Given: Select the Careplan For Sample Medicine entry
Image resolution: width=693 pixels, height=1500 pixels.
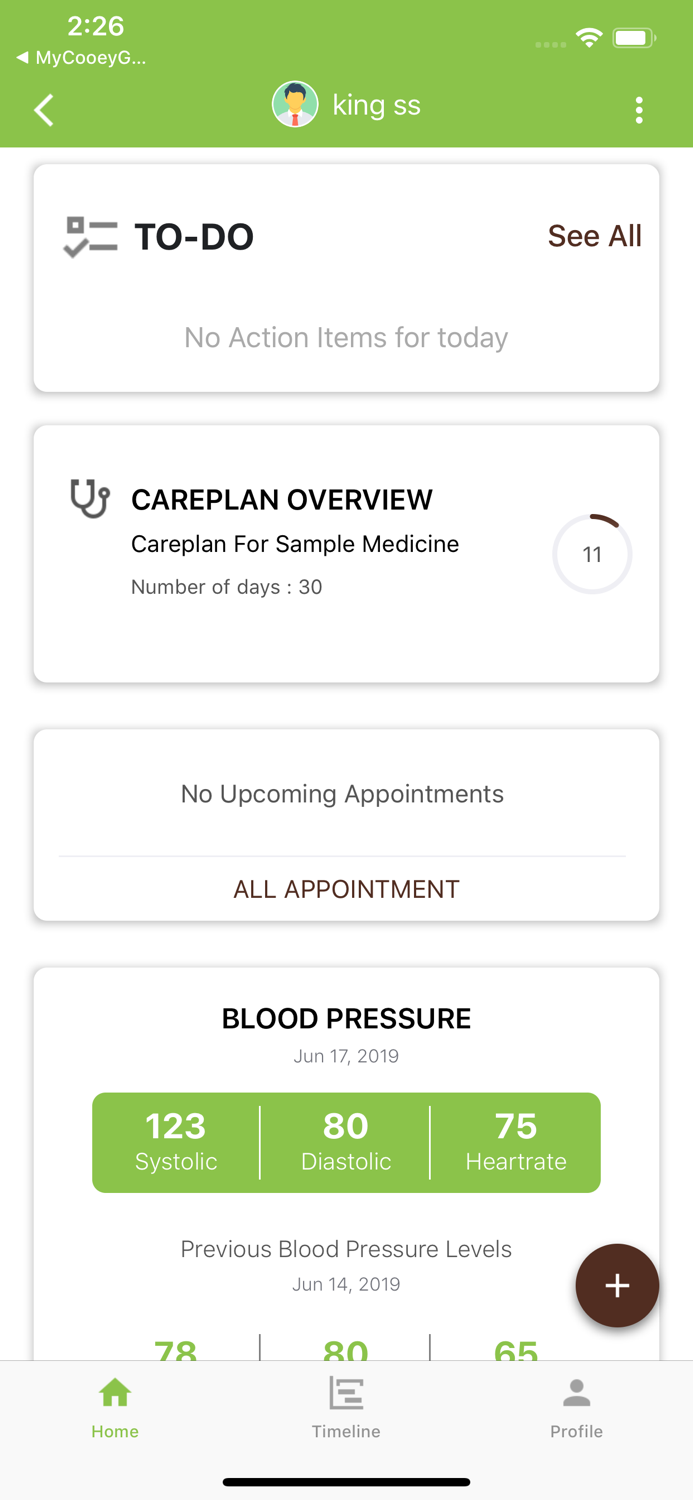Looking at the screenshot, I should click(x=295, y=544).
